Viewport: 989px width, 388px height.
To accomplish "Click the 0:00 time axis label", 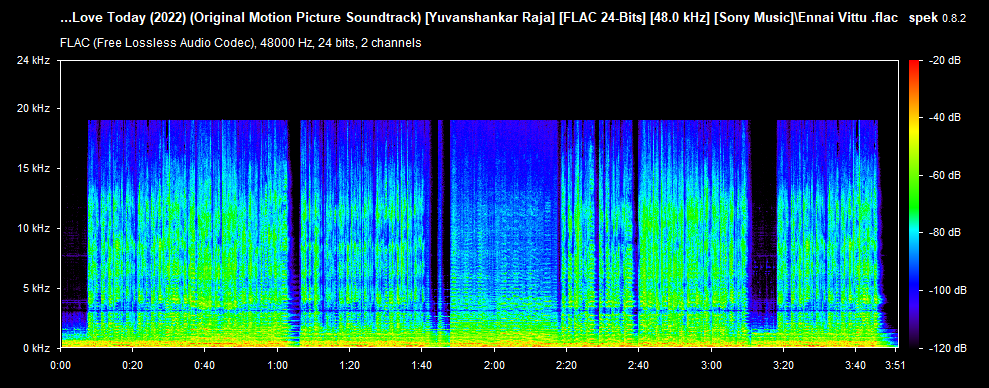I will click(x=61, y=365).
